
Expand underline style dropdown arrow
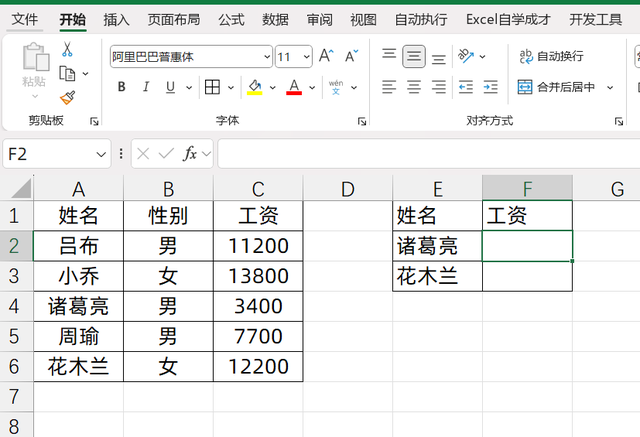(x=189, y=87)
